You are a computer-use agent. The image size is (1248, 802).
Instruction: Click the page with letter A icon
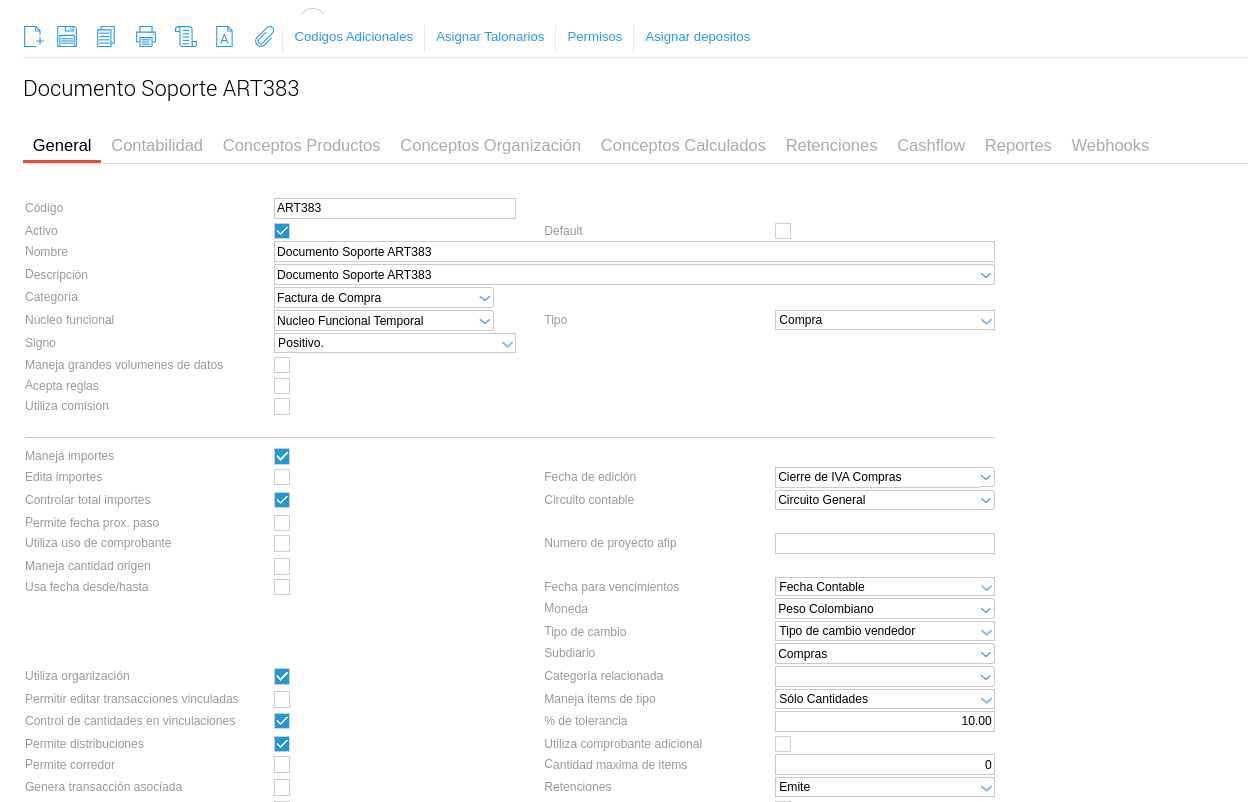click(224, 37)
